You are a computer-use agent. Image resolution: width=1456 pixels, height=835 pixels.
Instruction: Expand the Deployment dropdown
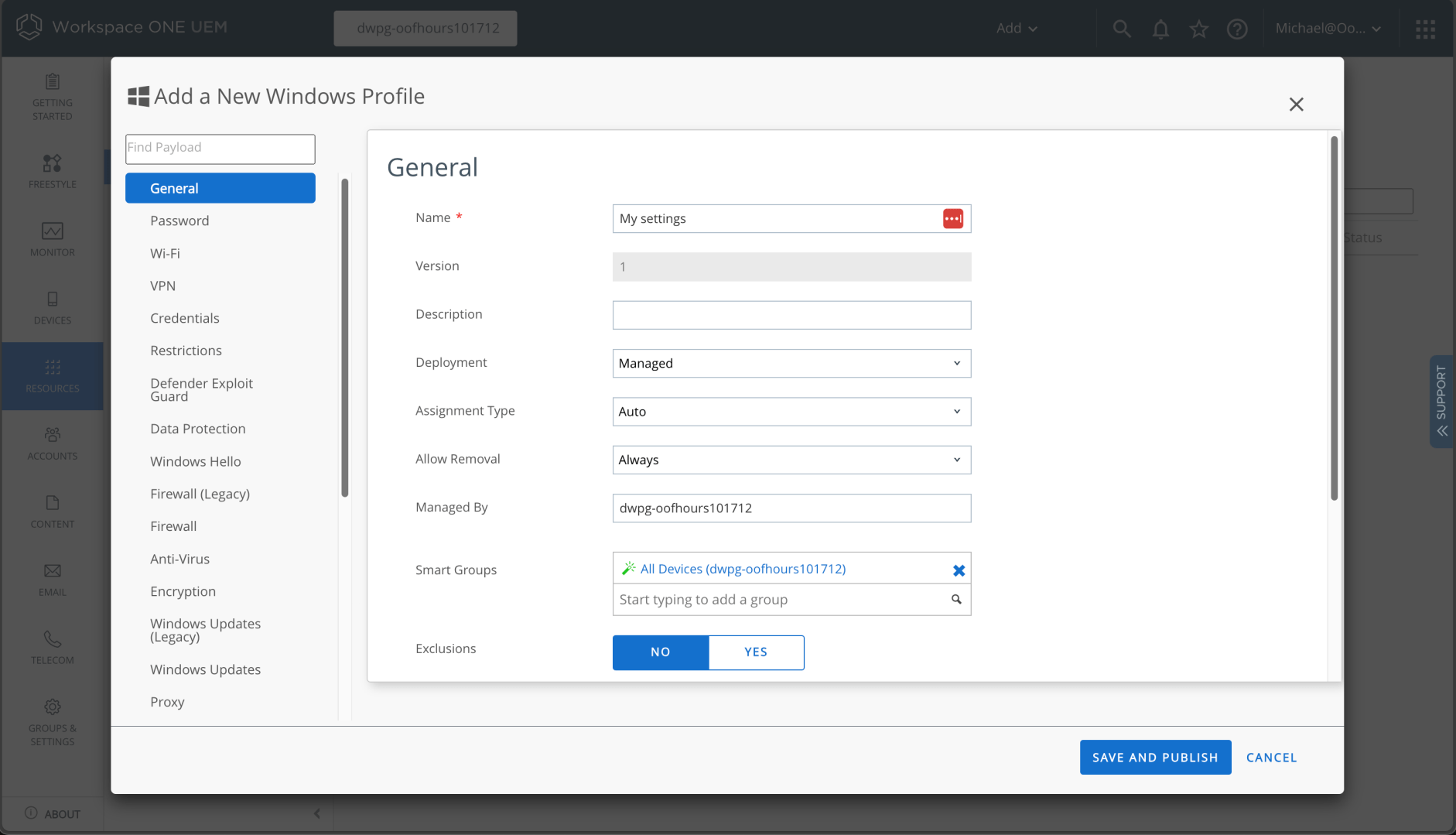pos(791,364)
